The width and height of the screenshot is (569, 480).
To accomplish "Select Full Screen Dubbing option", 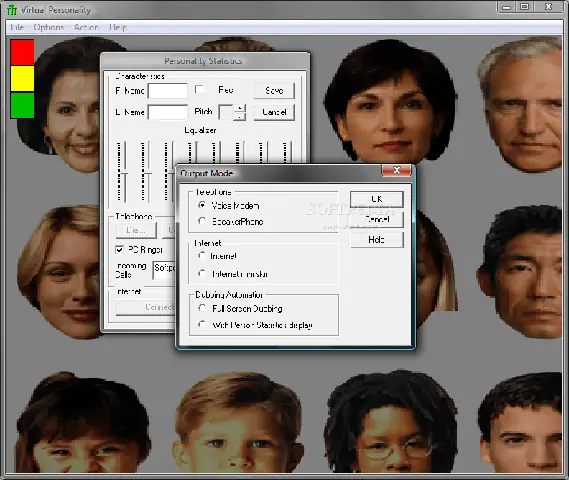I will coord(202,308).
